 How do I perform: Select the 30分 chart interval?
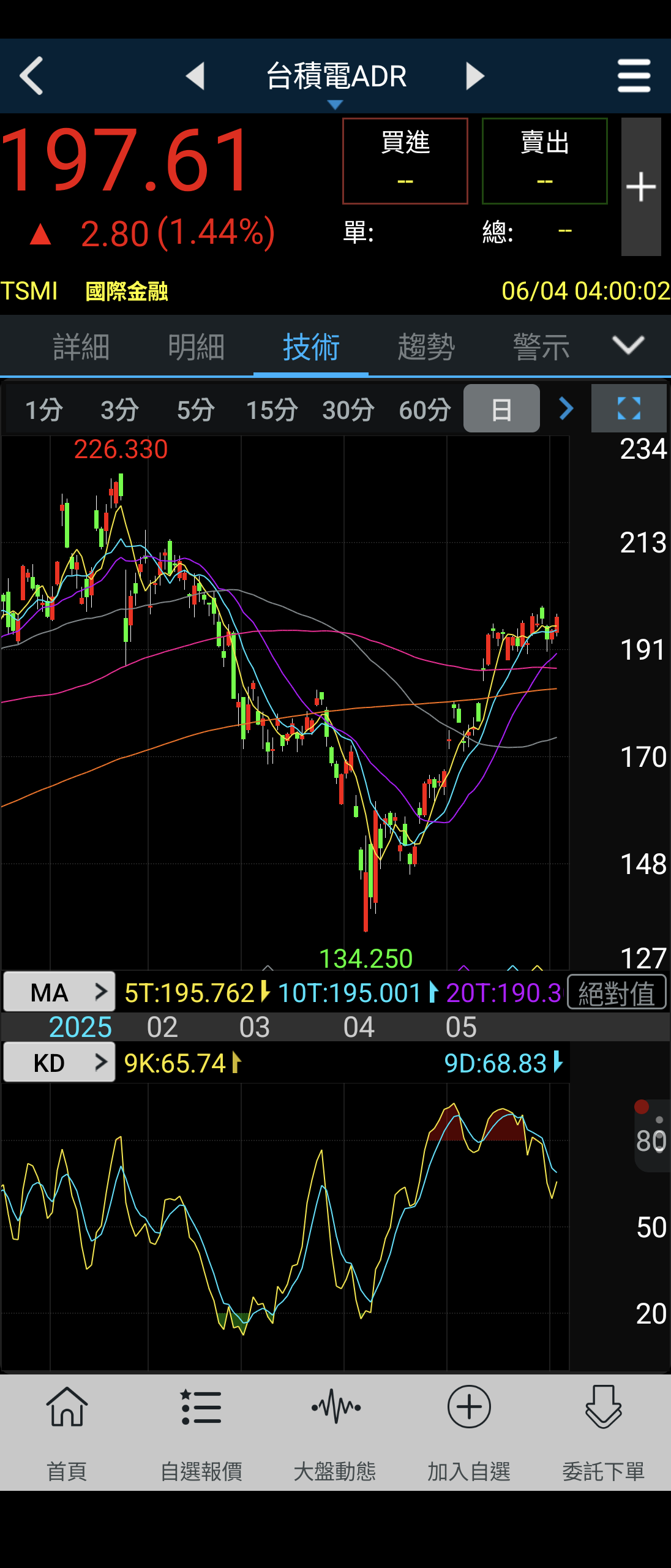pos(348,409)
